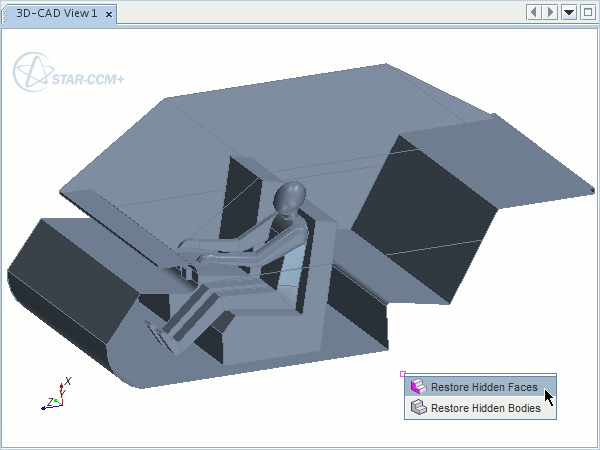600x450 pixels.
Task: Choose Restore Hidden Faces from context menu
Action: pos(484,387)
